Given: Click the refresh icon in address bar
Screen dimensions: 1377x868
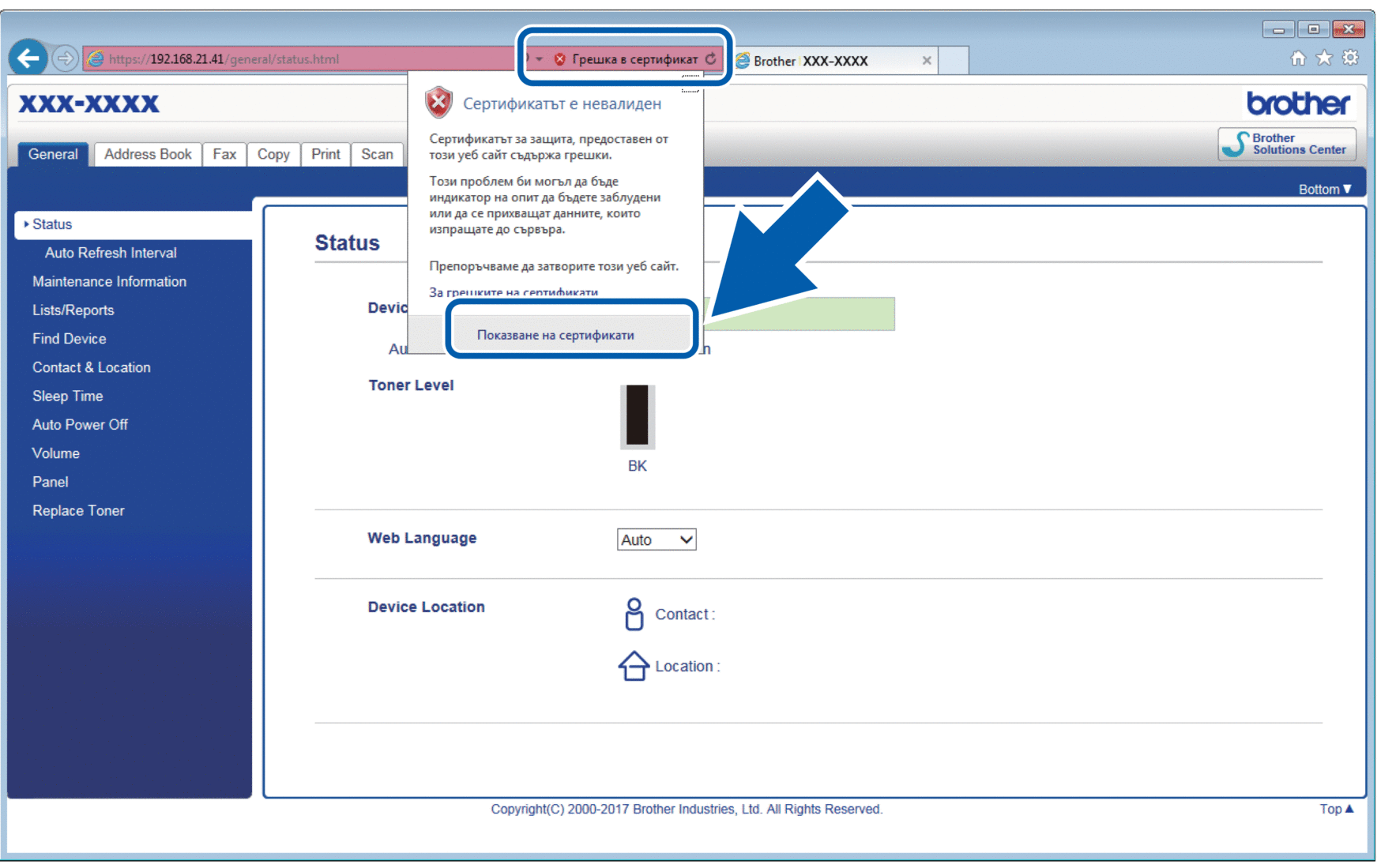Looking at the screenshot, I should point(711,59).
